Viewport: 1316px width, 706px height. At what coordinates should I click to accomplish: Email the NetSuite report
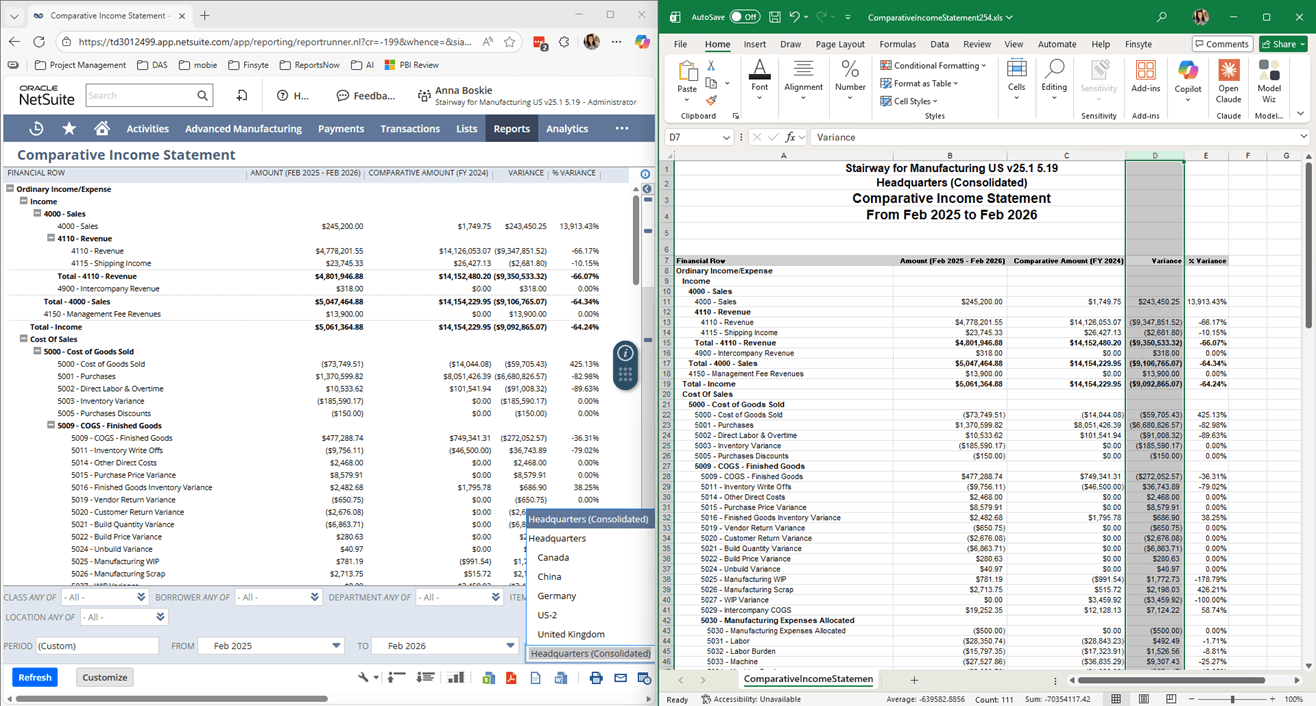coord(620,677)
